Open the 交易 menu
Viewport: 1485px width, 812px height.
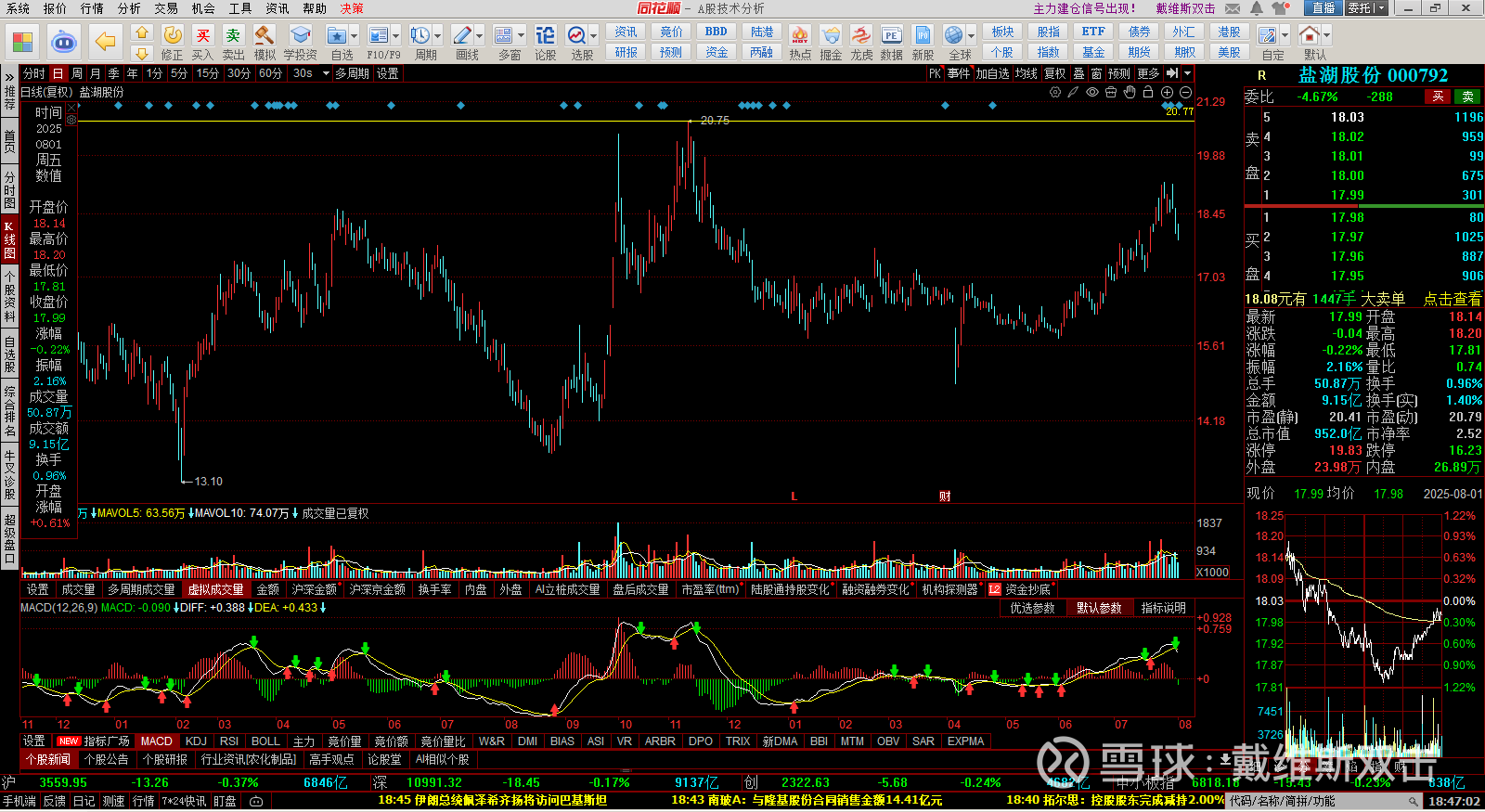(166, 8)
